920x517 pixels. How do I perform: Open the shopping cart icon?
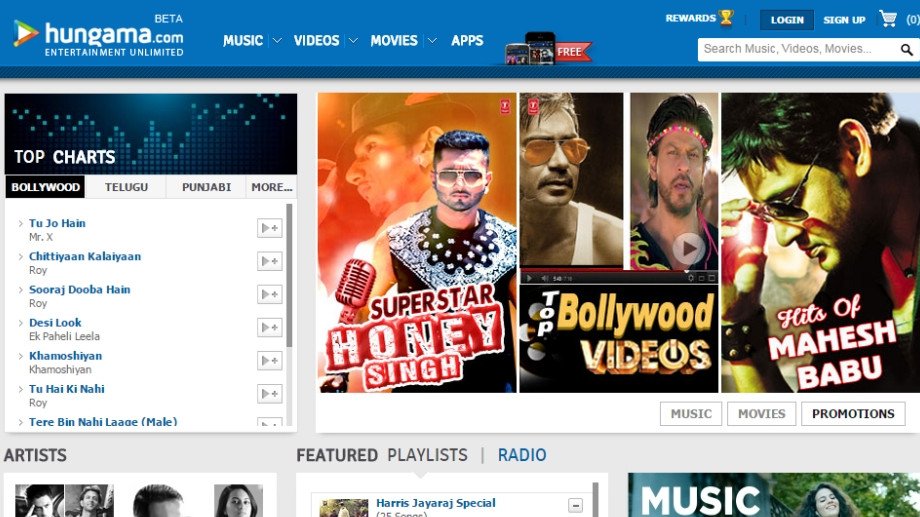click(888, 19)
